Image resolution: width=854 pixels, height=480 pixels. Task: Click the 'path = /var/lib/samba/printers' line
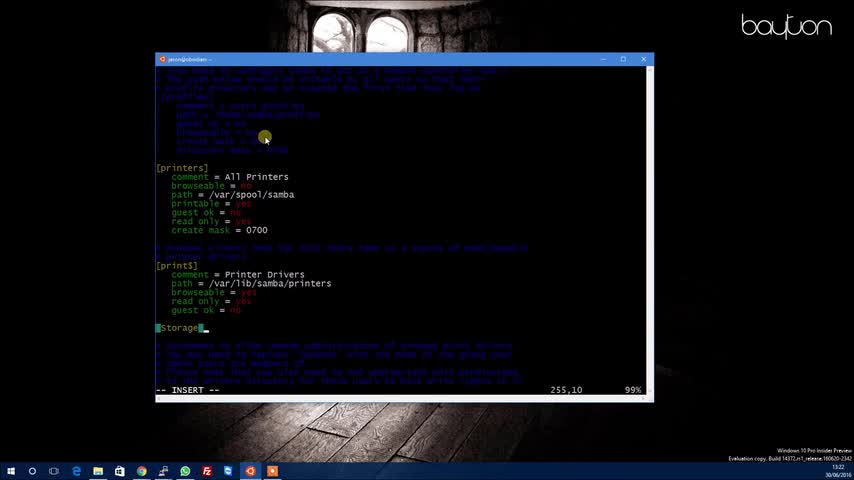(251, 284)
